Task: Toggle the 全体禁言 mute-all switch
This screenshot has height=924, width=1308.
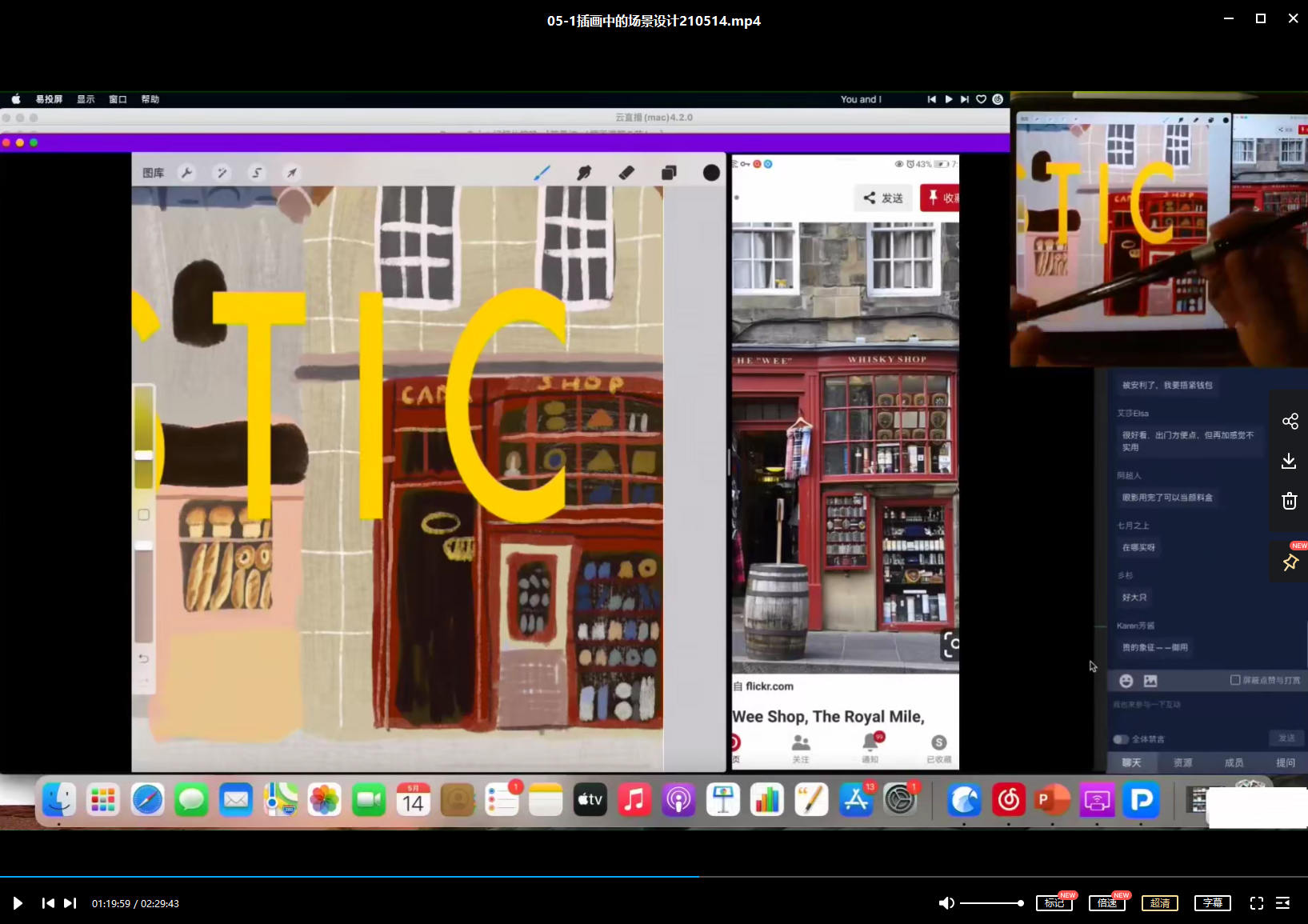Action: point(1121,739)
